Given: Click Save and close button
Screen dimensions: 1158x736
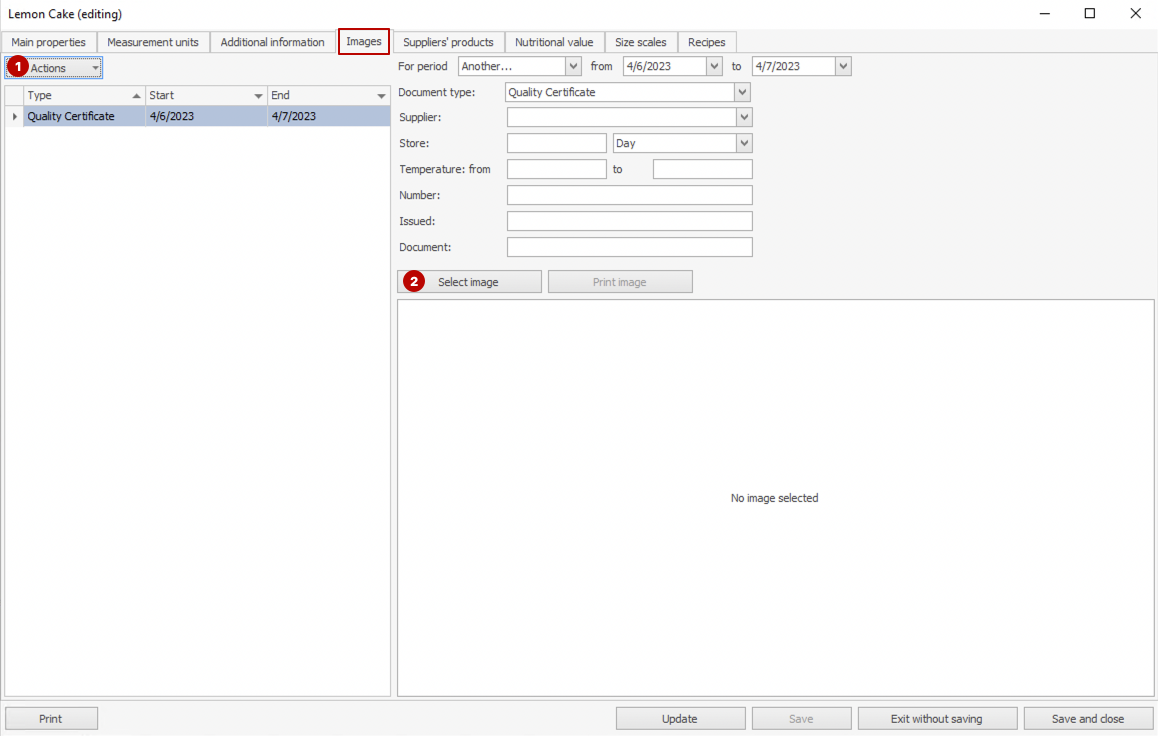Looking at the screenshot, I should (x=1088, y=718).
